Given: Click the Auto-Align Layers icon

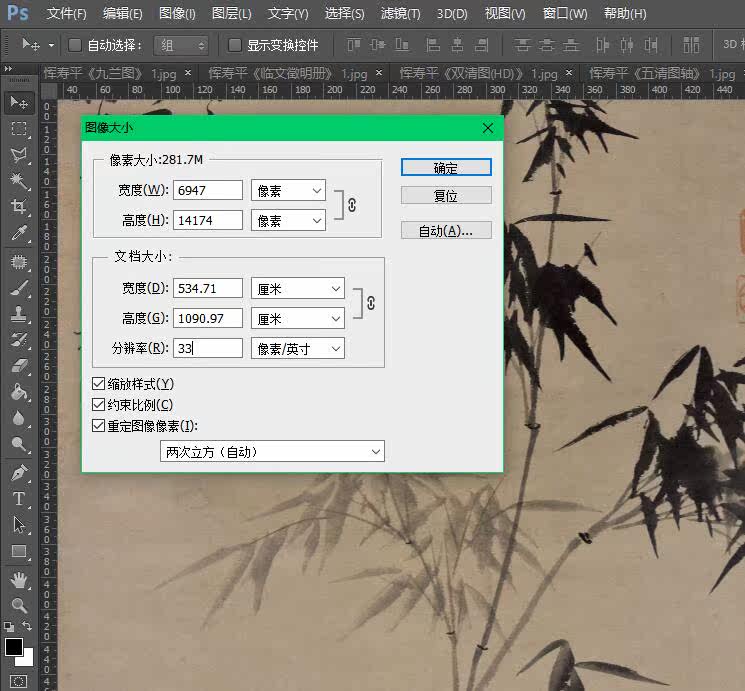Looking at the screenshot, I should click(x=691, y=45).
